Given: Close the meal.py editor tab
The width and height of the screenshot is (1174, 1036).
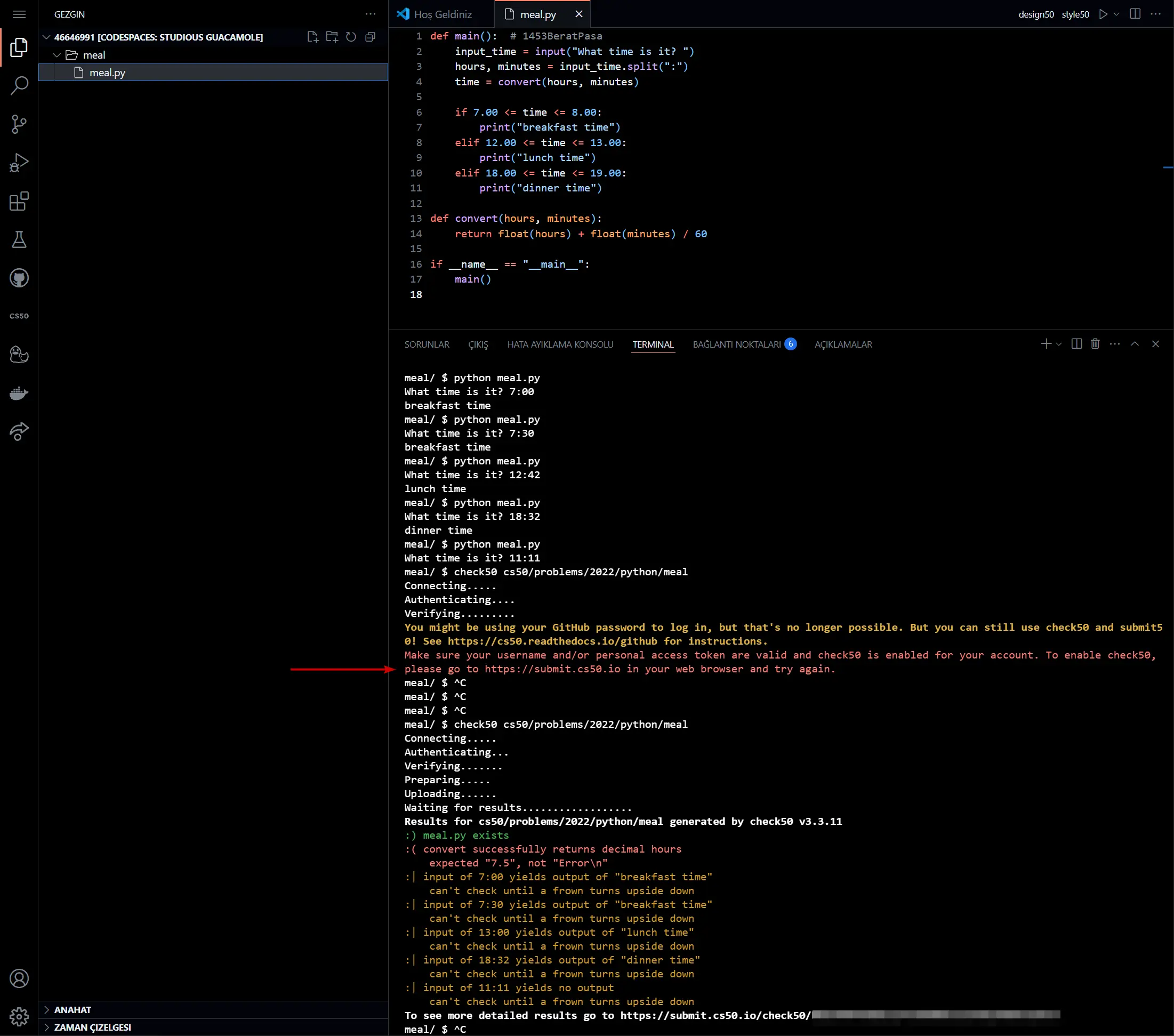Looking at the screenshot, I should pyautogui.click(x=579, y=14).
